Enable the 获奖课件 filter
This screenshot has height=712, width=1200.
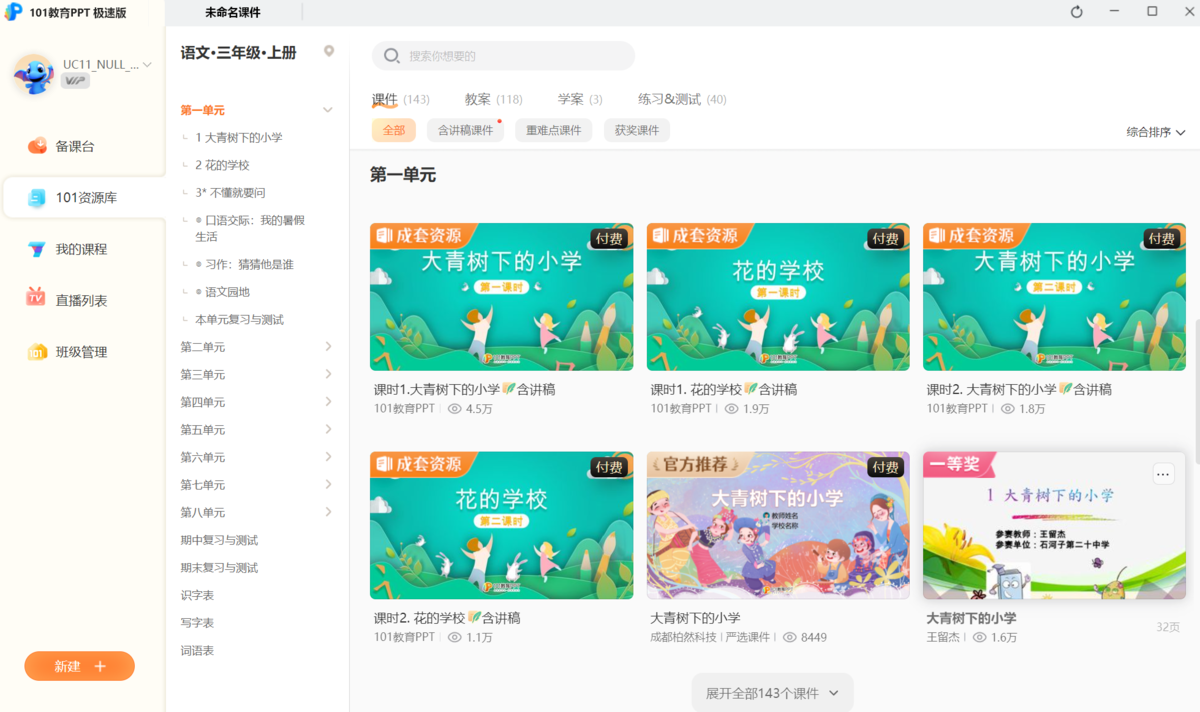coord(636,129)
